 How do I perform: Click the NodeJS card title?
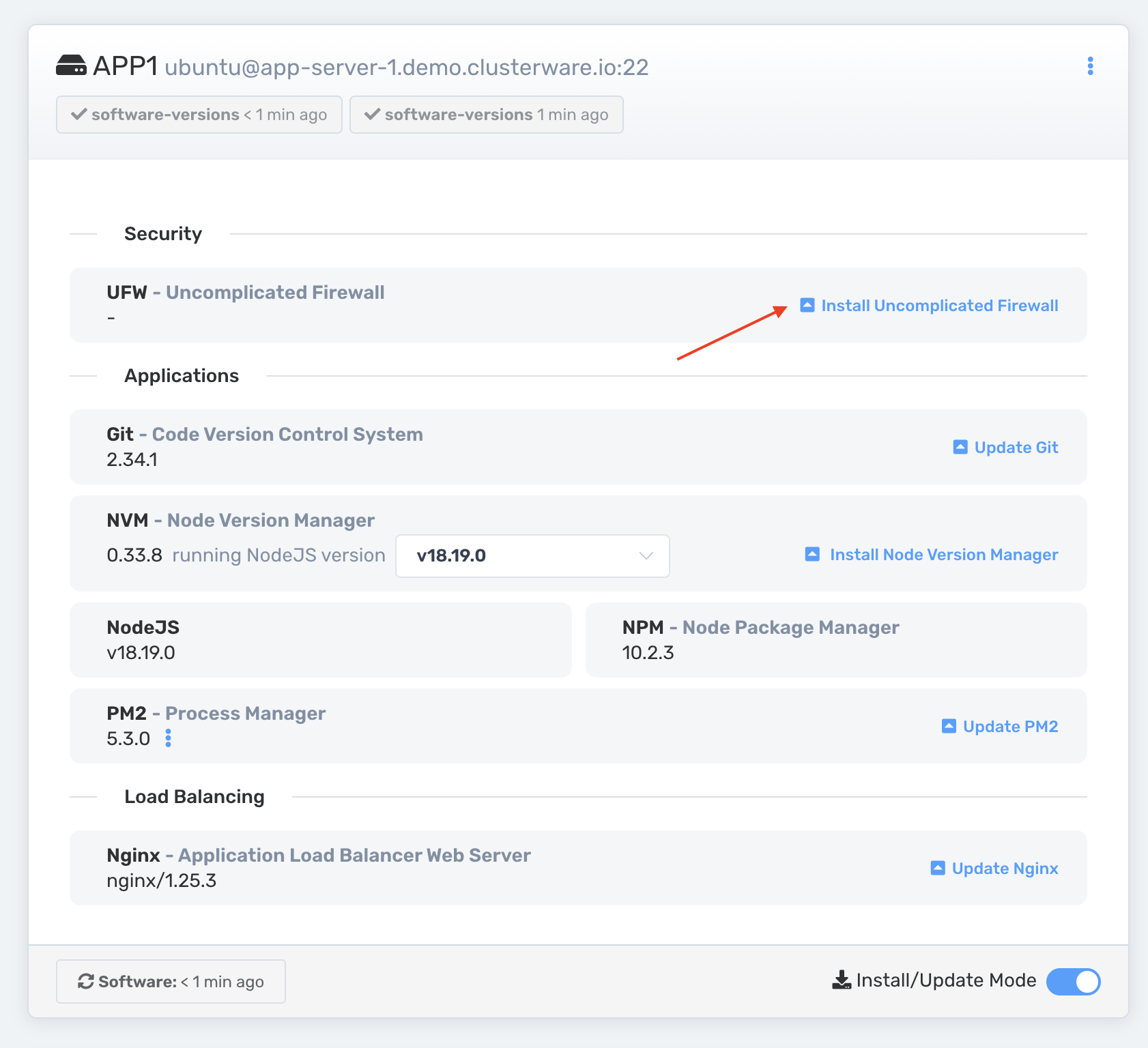[143, 627]
